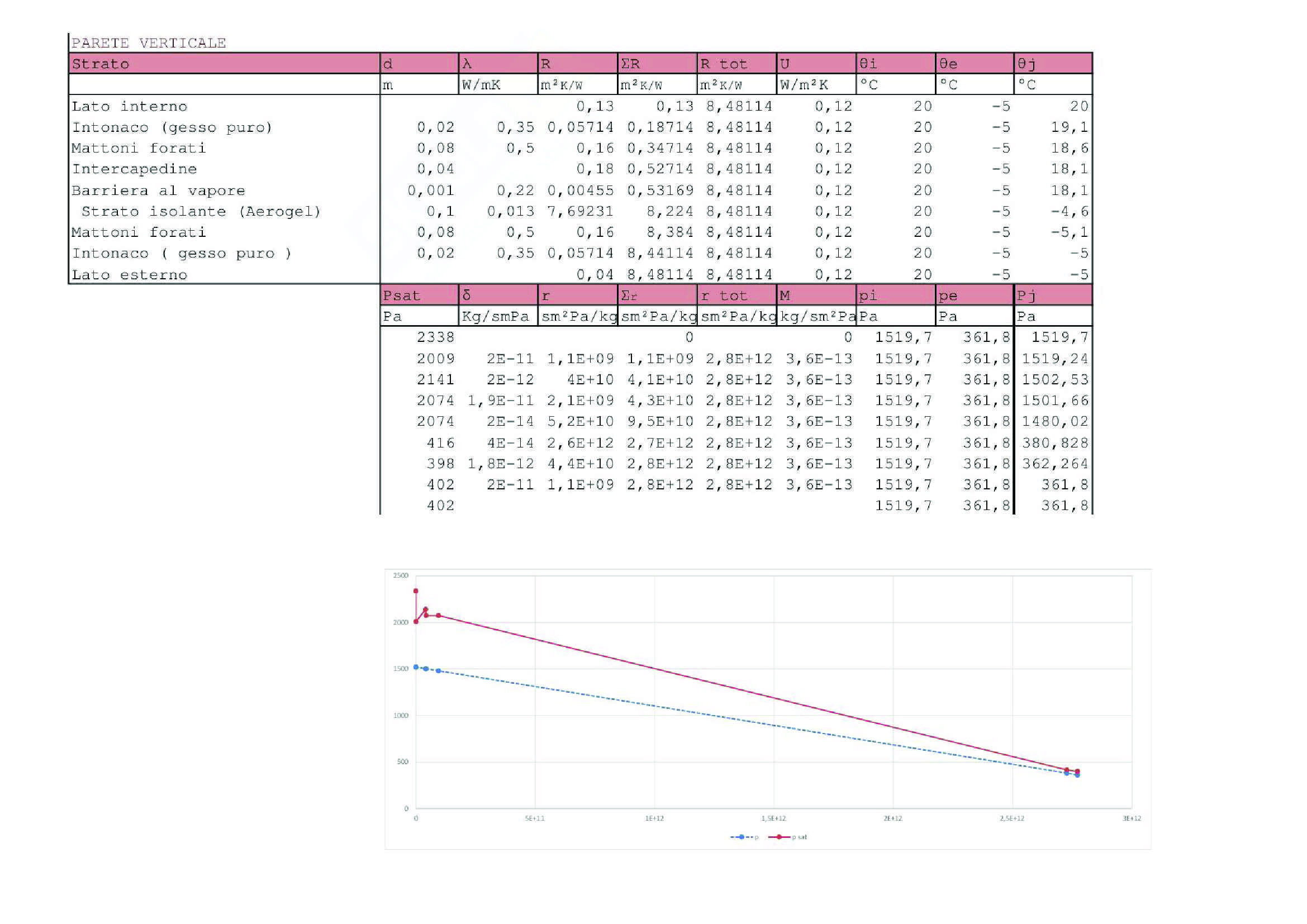Click the '3E+12' x-axis label
Screen dimensions: 1307x924
point(1131,818)
